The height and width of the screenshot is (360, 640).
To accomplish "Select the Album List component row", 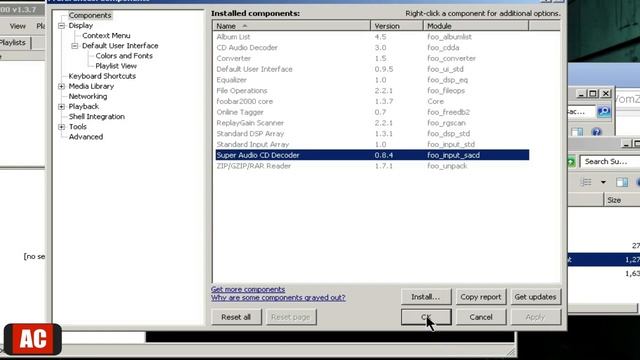I will (x=372, y=37).
